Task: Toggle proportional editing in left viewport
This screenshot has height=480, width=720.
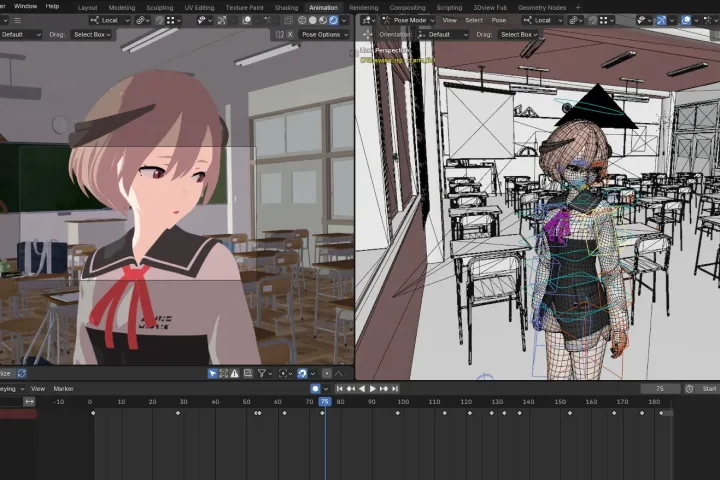Action: pyautogui.click(x=159, y=20)
